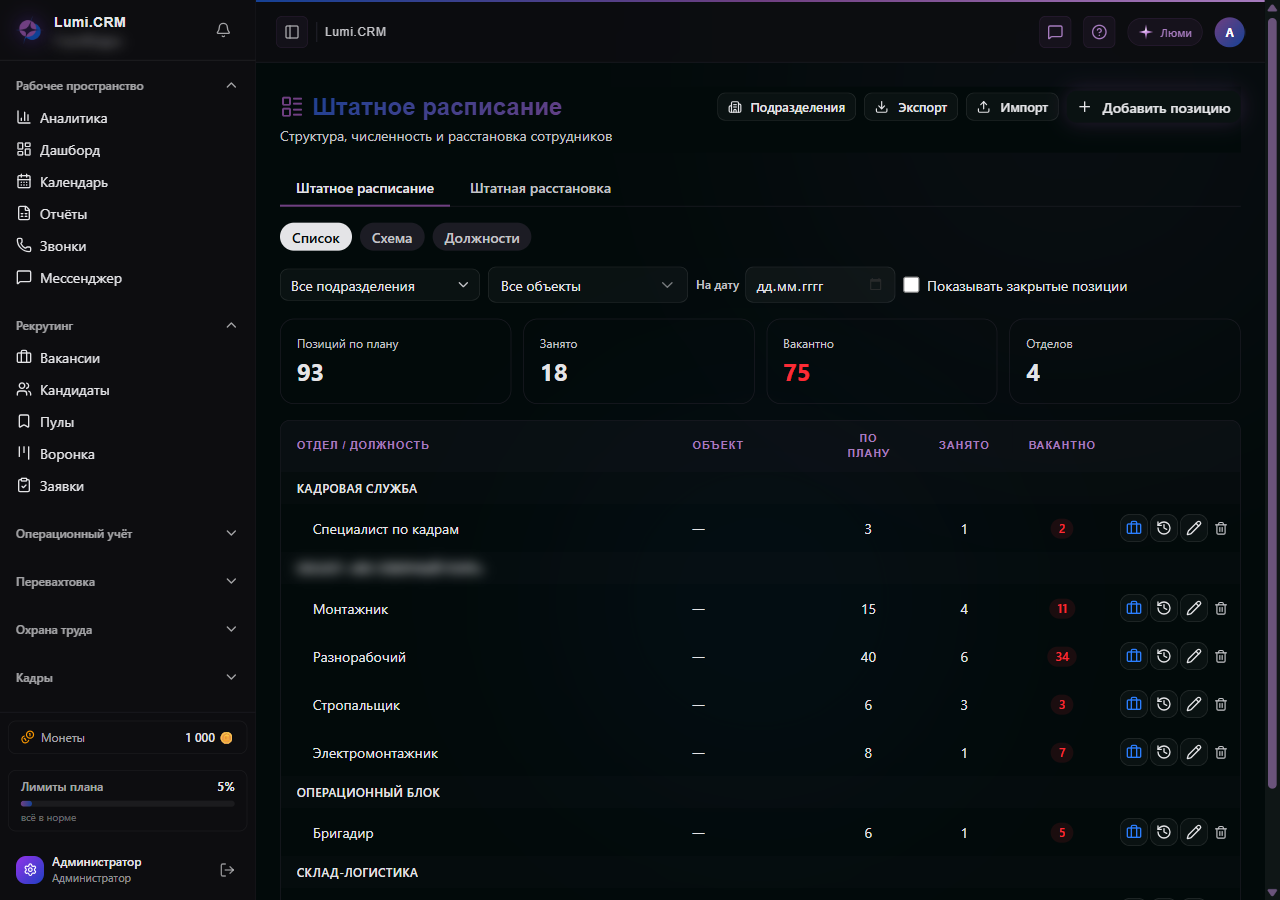Image resolution: width=1280 pixels, height=900 pixels.
Task: Edit Монтажник position pencil icon
Action: tap(1193, 608)
